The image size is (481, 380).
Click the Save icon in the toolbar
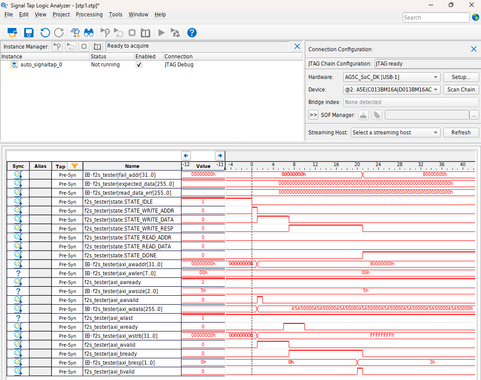point(29,33)
